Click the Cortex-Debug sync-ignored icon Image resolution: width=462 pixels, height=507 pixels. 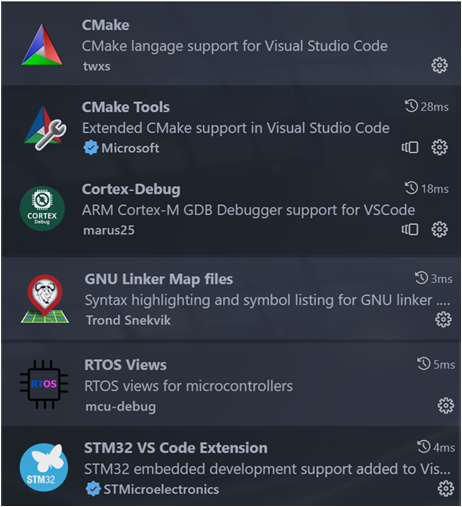tap(410, 229)
